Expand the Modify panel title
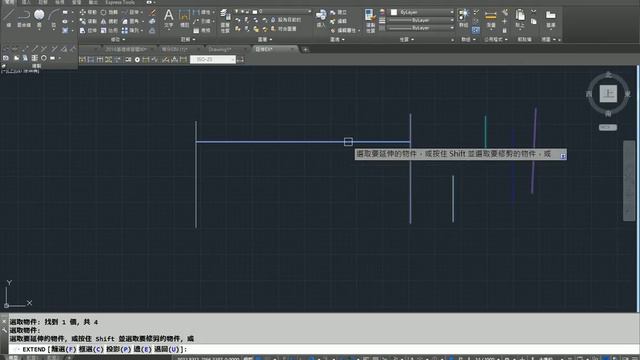 118,40
